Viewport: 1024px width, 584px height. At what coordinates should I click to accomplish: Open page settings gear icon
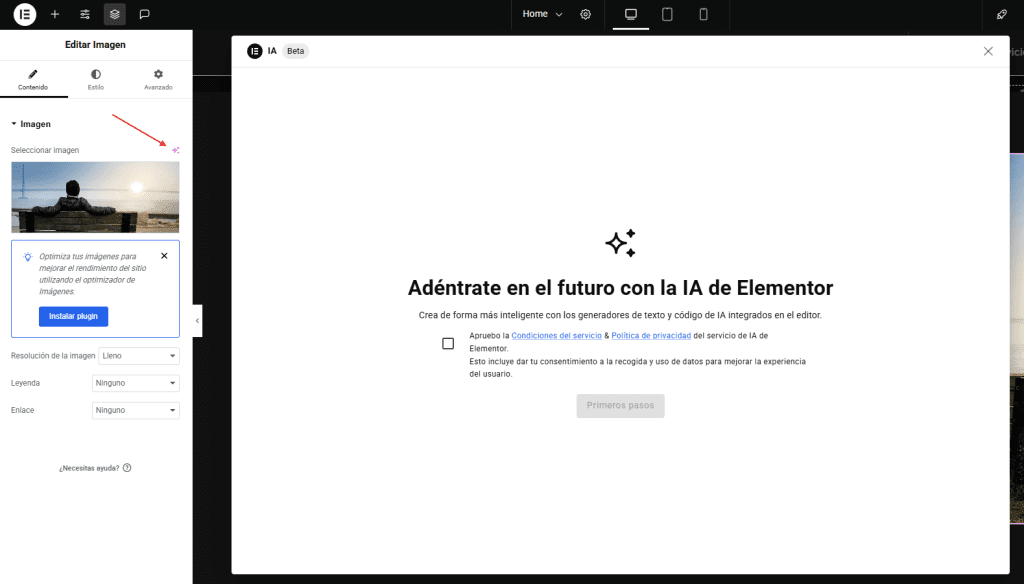[586, 14]
